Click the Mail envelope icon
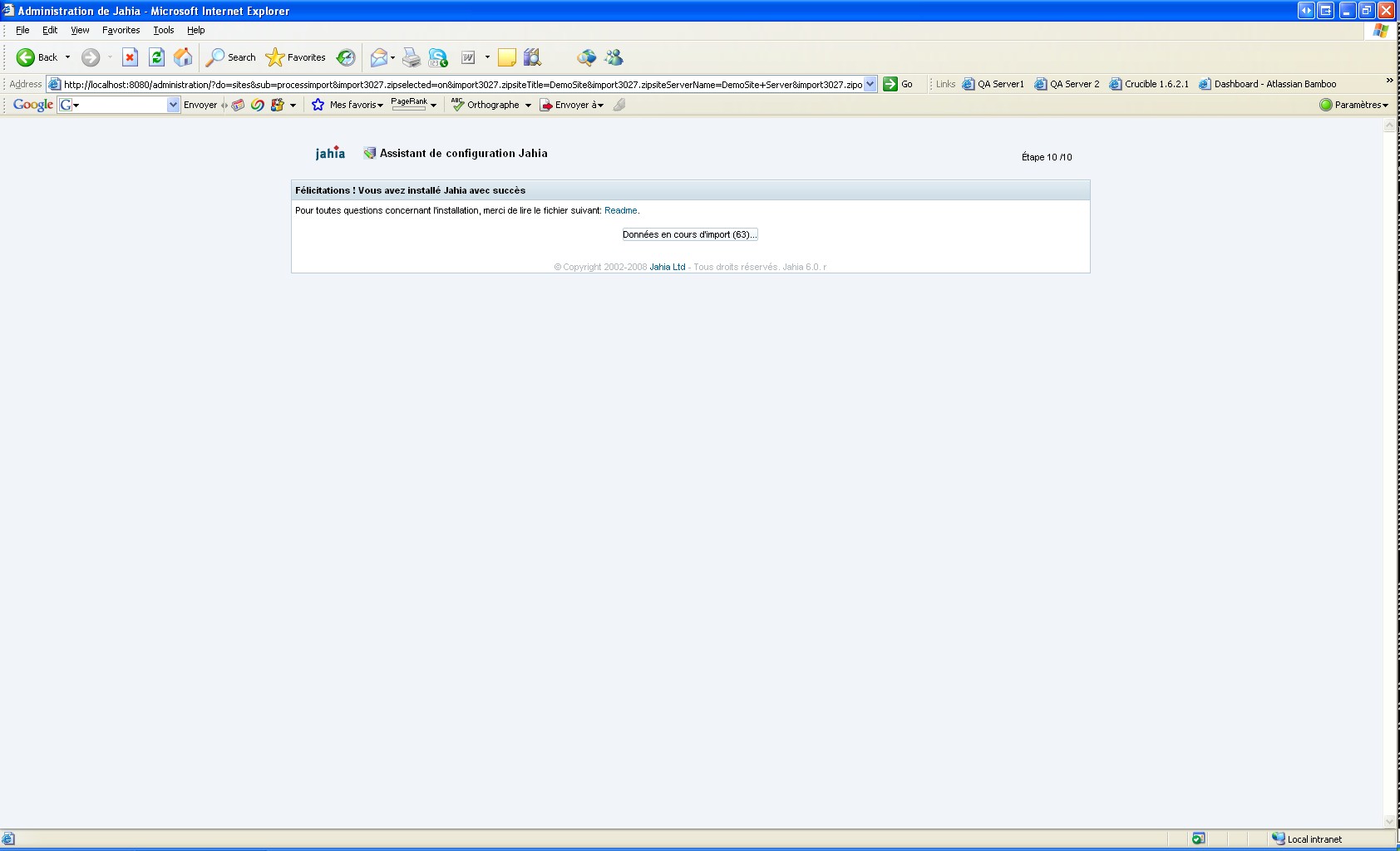The image size is (1400, 851). [379, 57]
